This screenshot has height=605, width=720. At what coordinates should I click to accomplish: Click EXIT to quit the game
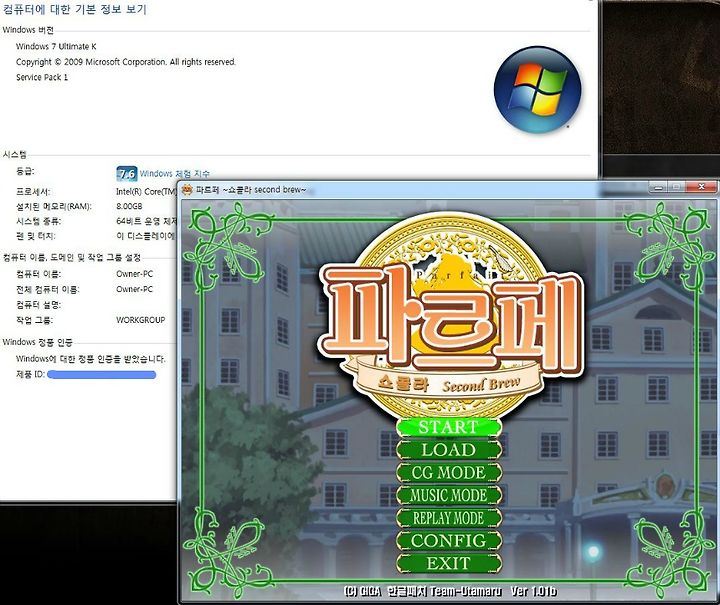click(x=449, y=563)
